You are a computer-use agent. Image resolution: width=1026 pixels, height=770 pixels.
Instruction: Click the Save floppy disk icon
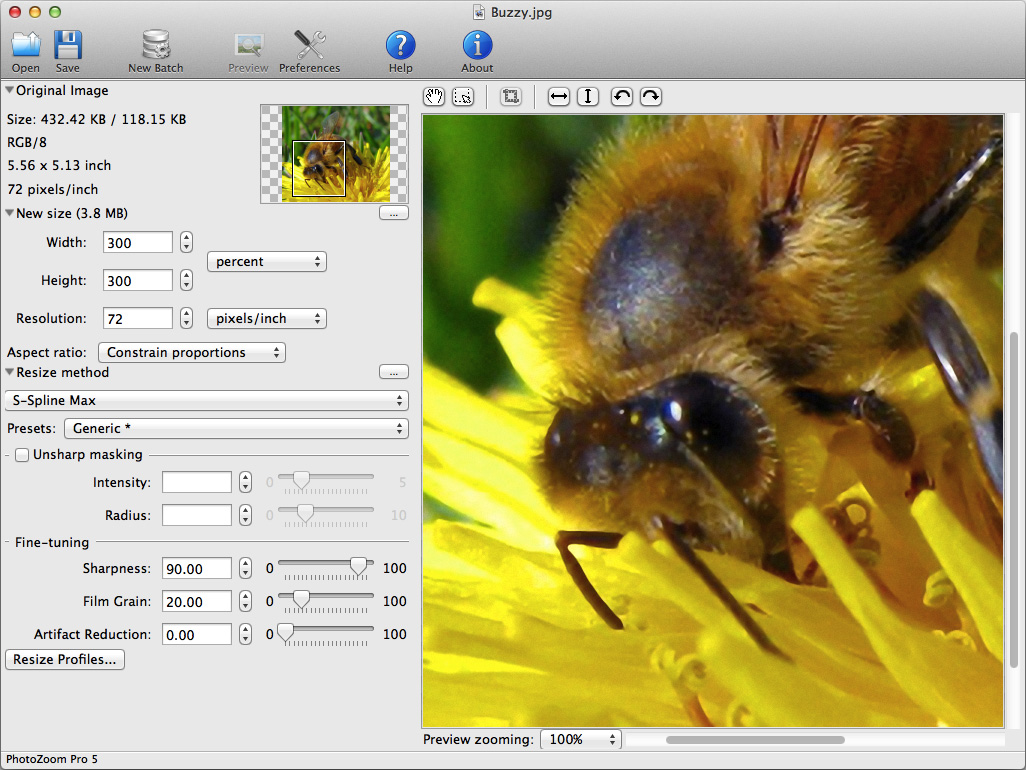[67, 45]
